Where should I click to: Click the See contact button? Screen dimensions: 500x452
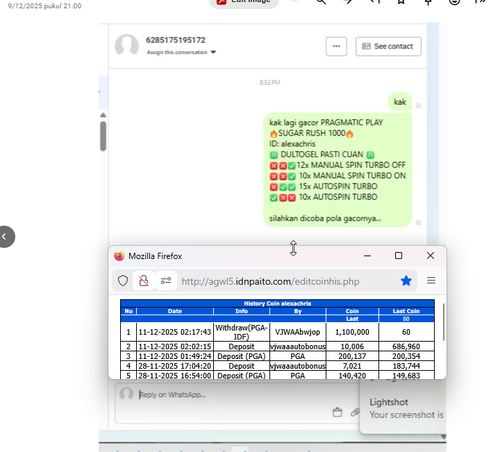(x=388, y=46)
